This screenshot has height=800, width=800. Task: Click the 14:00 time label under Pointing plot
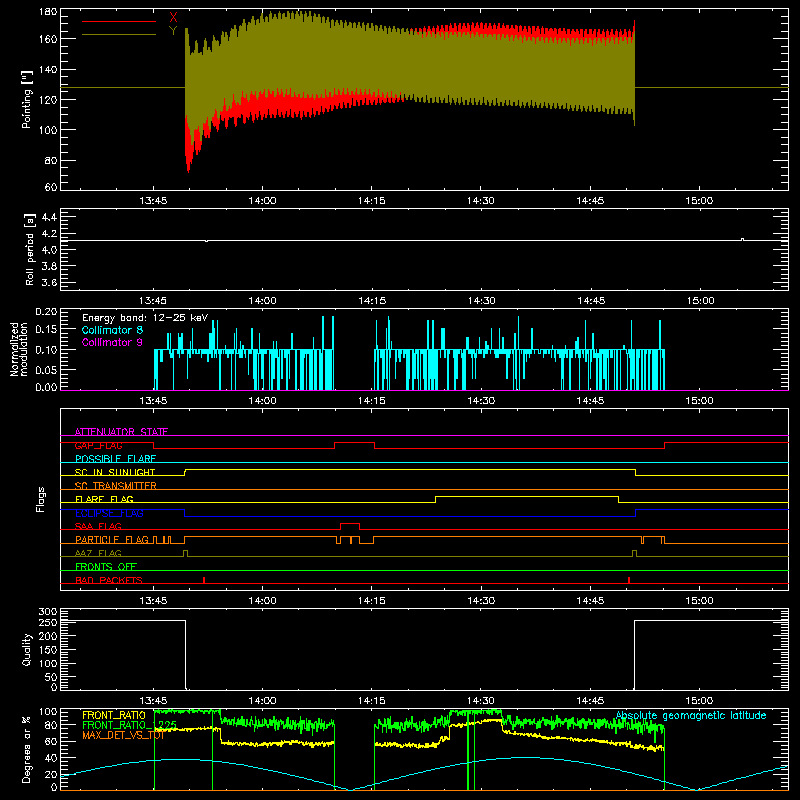pyautogui.click(x=262, y=201)
